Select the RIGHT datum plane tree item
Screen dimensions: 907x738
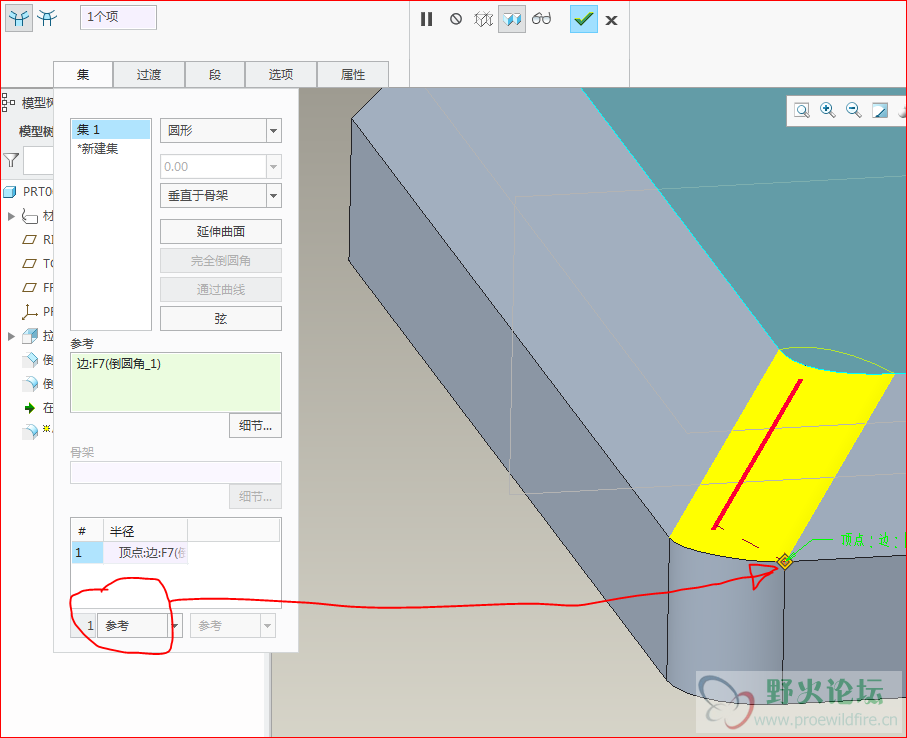pyautogui.click(x=38, y=239)
